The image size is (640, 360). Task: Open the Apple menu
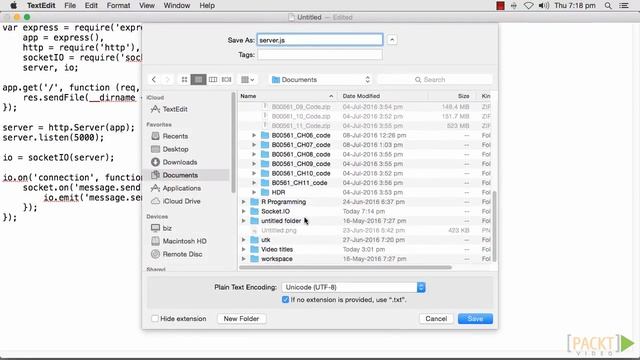(13, 5)
